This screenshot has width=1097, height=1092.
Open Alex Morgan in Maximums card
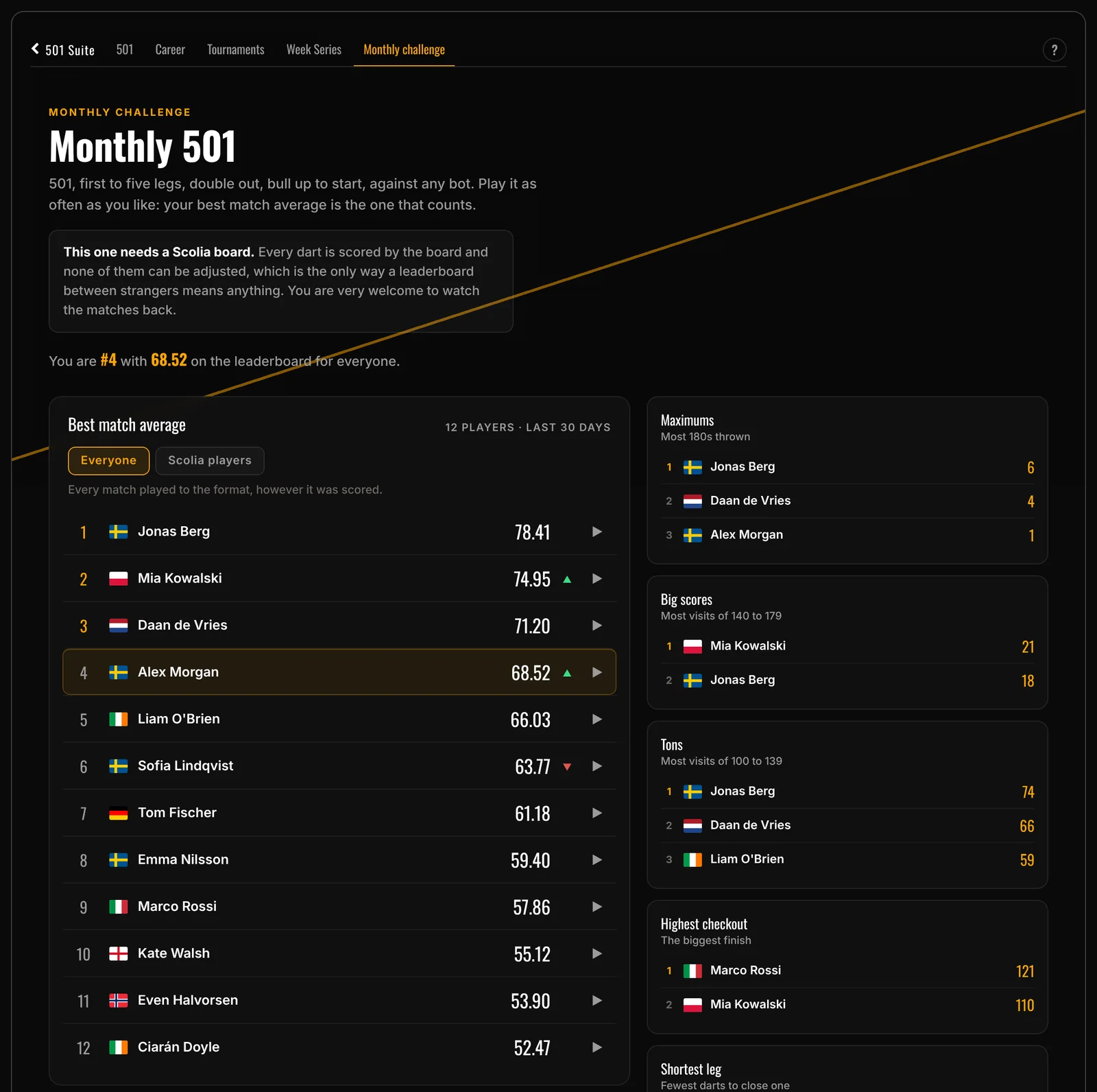point(847,535)
